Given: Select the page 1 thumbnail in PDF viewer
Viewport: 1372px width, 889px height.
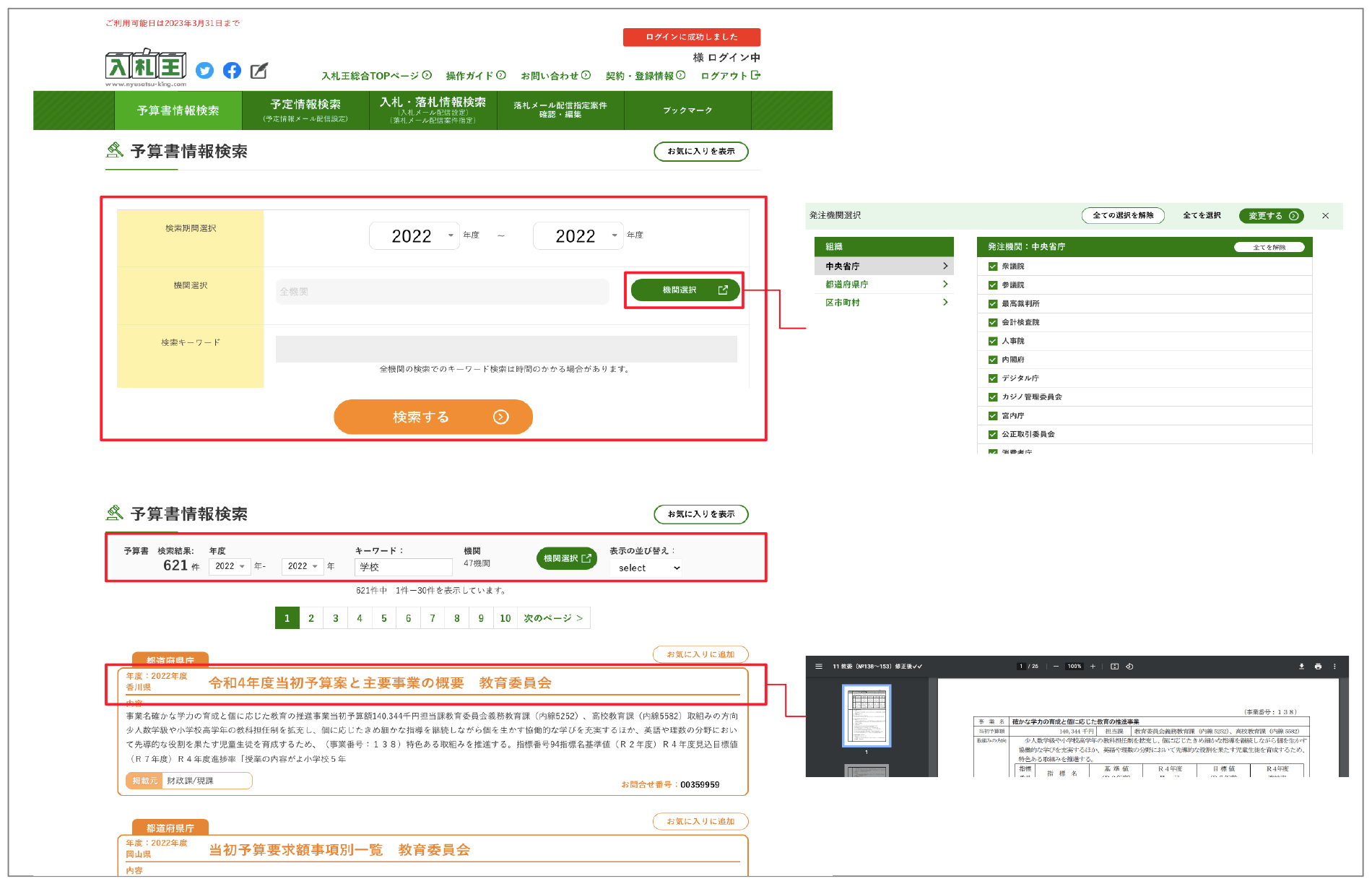Looking at the screenshot, I should click(x=867, y=717).
